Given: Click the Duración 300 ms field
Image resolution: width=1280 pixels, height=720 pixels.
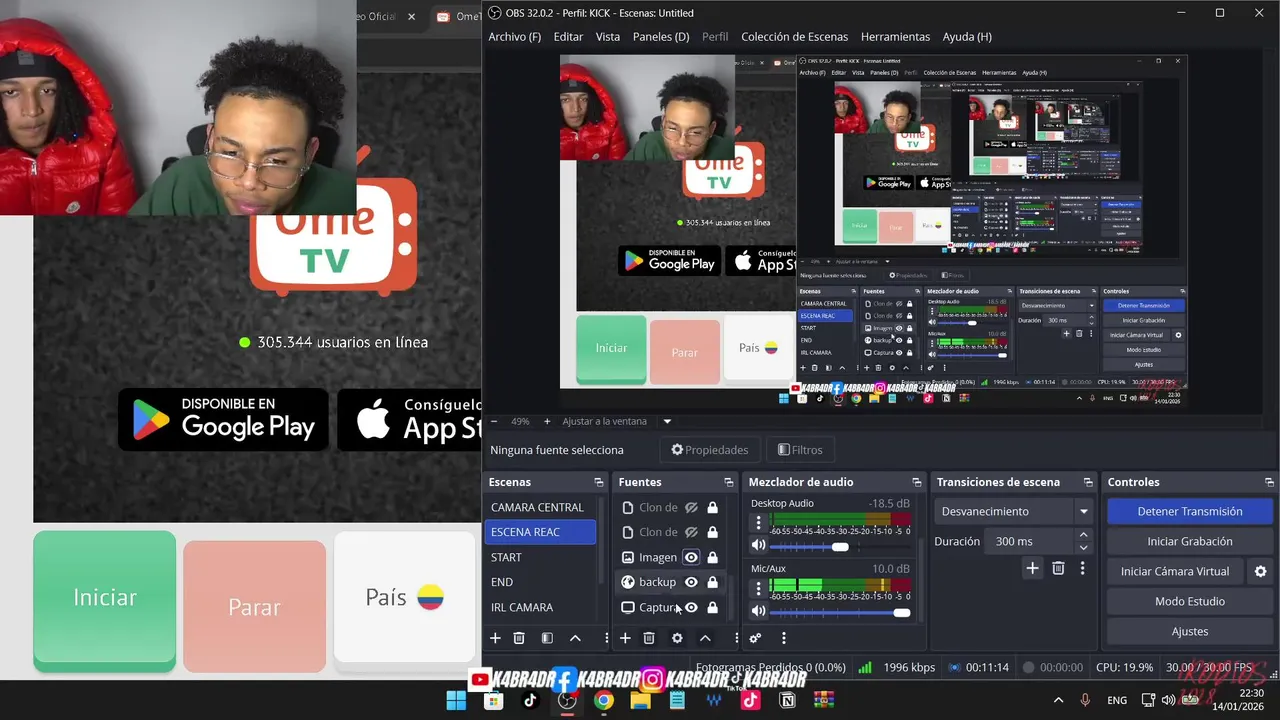Looking at the screenshot, I should [1030, 541].
